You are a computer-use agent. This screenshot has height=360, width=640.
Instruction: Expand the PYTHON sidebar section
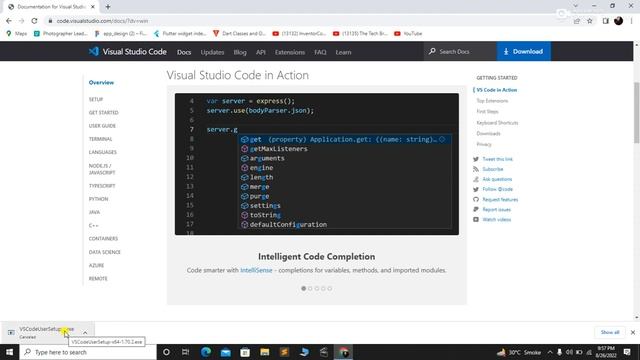[x=98, y=199]
